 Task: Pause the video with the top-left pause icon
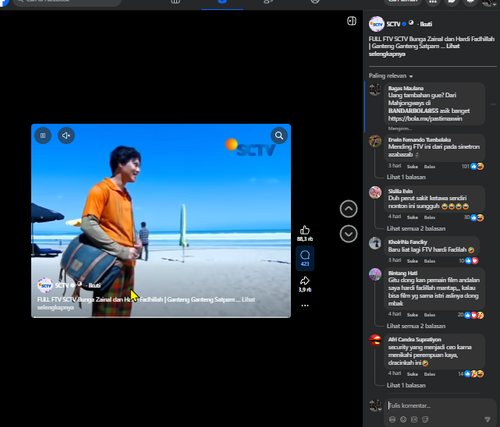coord(43,135)
